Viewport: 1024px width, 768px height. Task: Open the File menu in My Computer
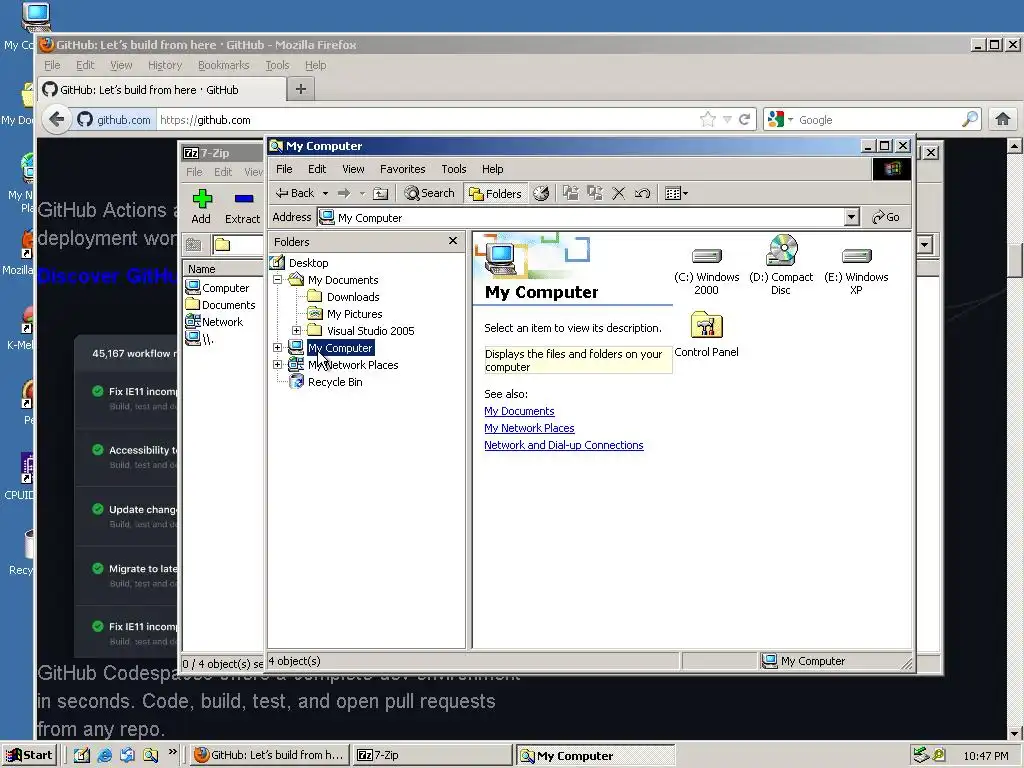284,169
